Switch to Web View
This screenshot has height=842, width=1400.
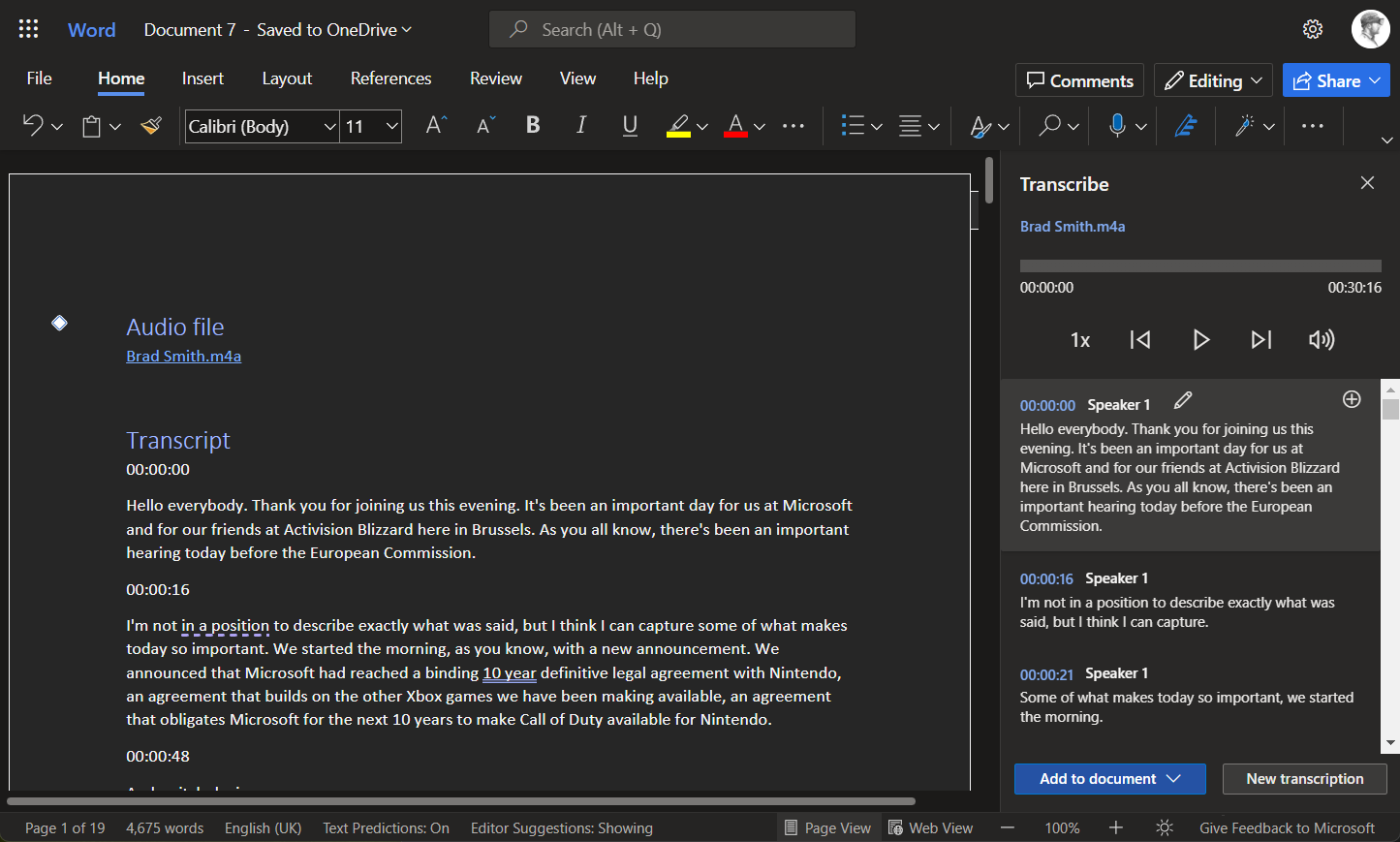(x=930, y=827)
